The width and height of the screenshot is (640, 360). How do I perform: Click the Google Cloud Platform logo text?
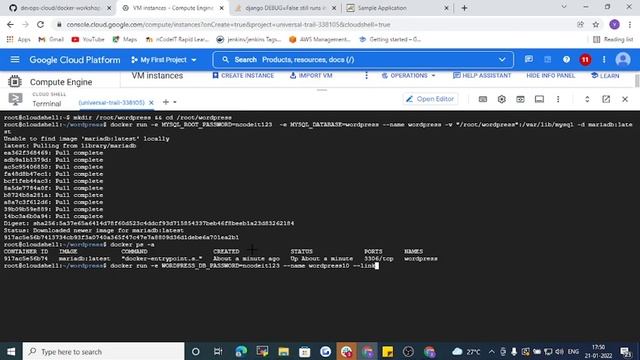click(x=75, y=60)
